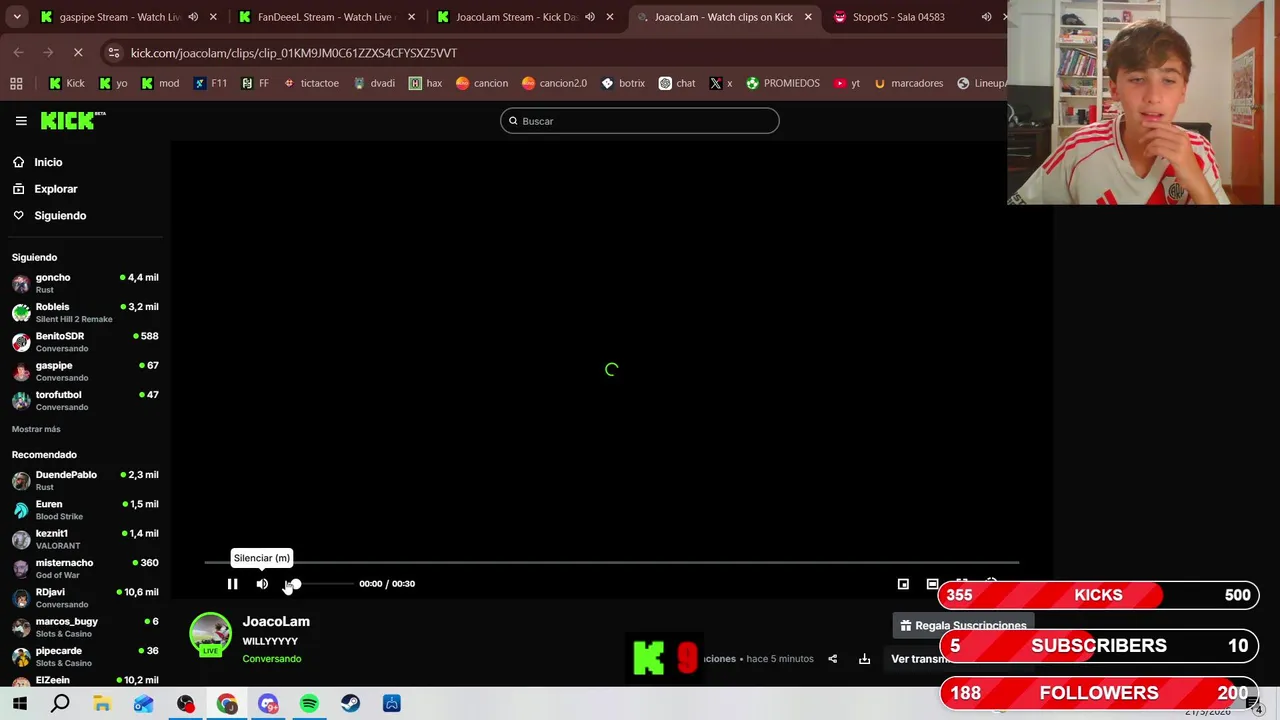1280x720 pixels.
Task: Mute StopotS tab audio icon
Action: (986, 17)
